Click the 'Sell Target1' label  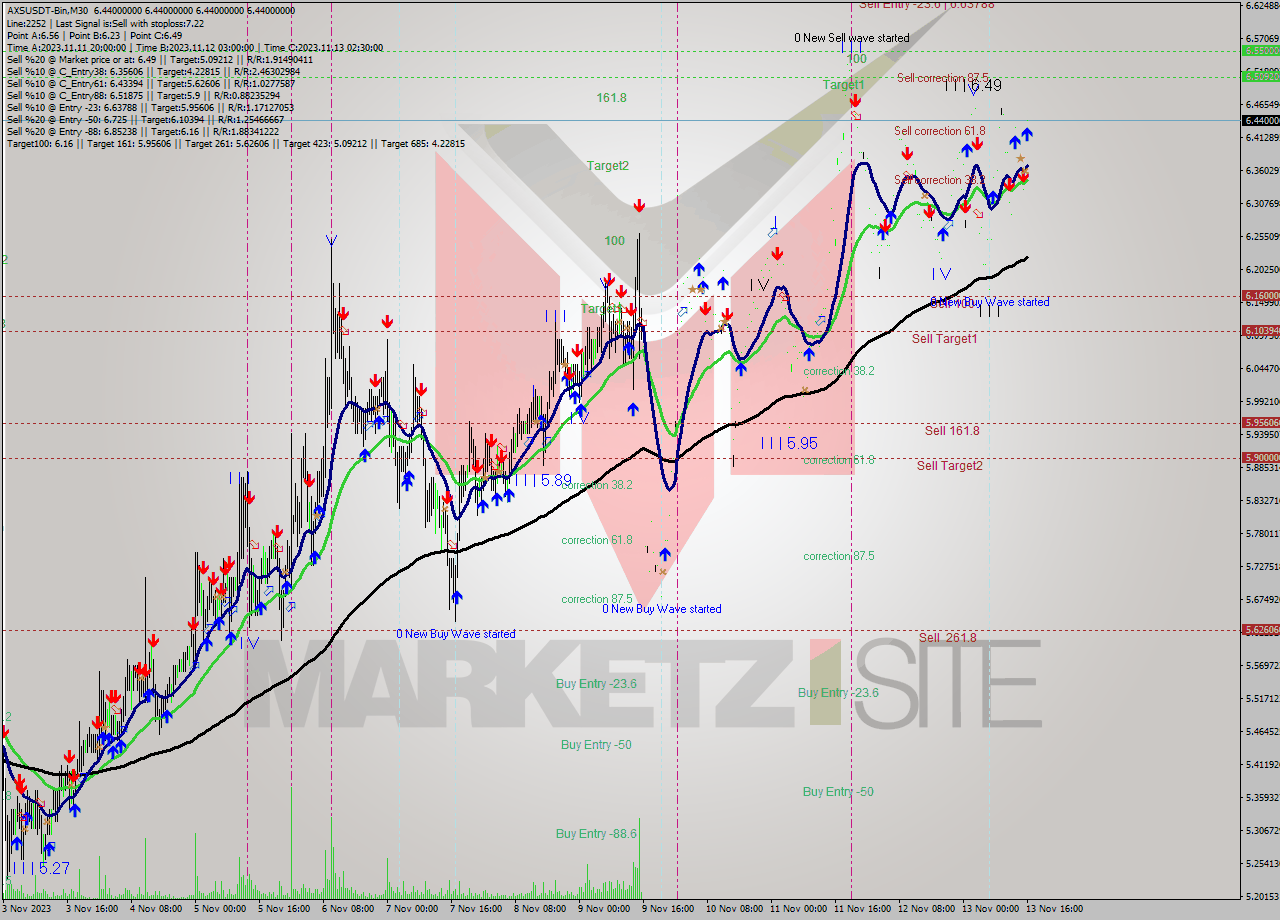pyautogui.click(x=945, y=339)
